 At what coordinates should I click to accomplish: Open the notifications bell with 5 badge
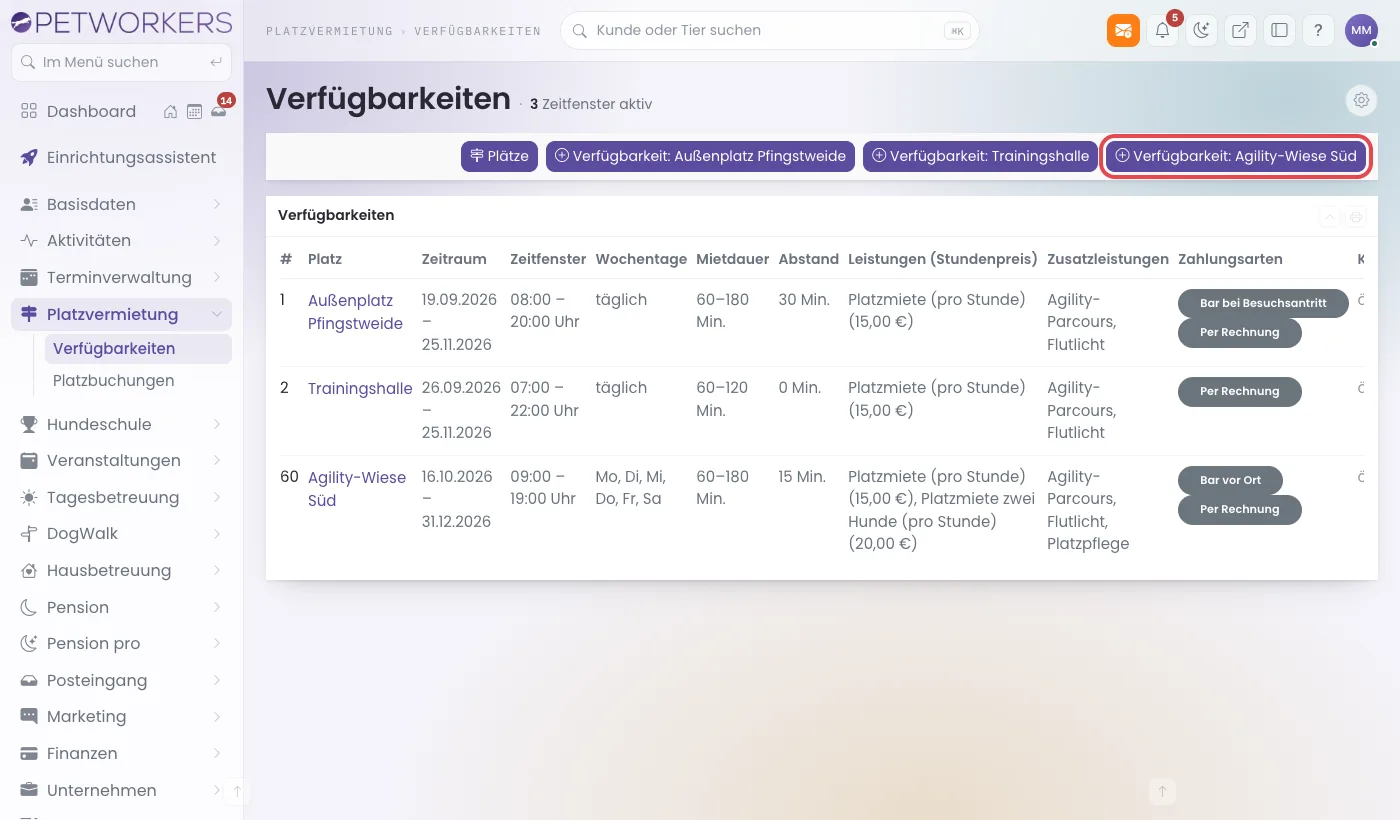coord(1162,30)
